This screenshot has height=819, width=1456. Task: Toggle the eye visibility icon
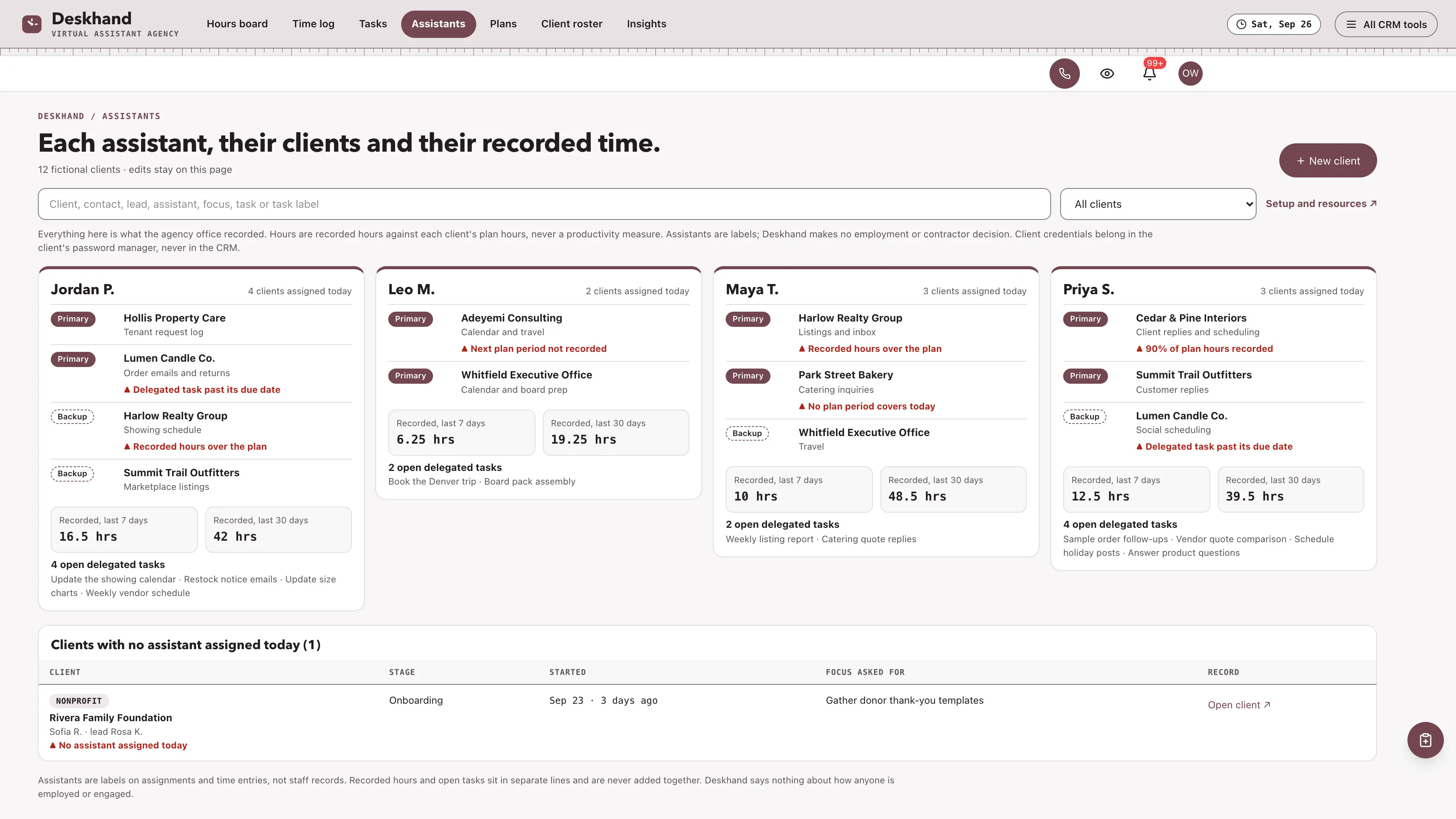pos(1107,74)
